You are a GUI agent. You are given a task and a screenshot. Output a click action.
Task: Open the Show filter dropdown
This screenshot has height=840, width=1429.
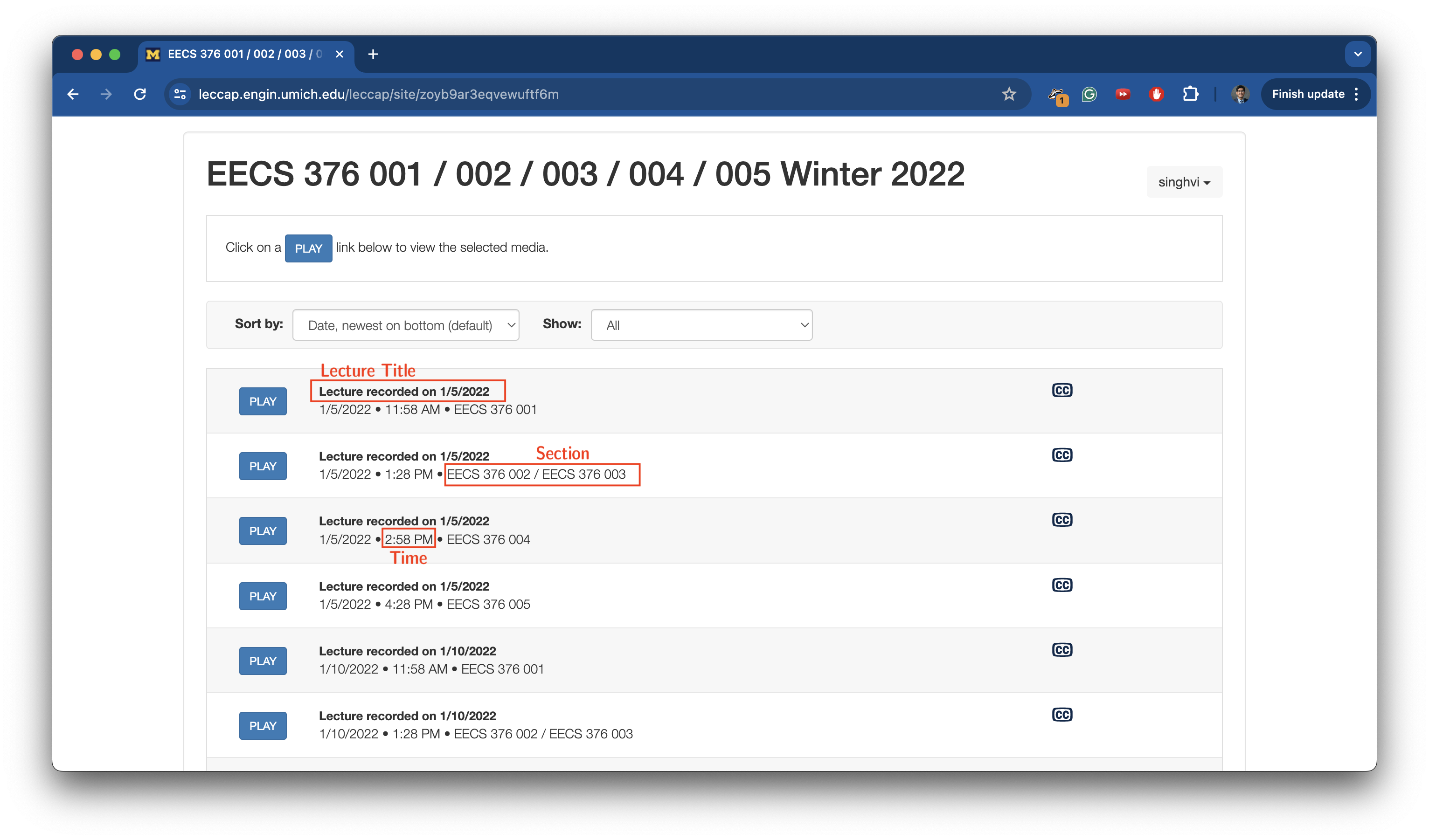(701, 325)
